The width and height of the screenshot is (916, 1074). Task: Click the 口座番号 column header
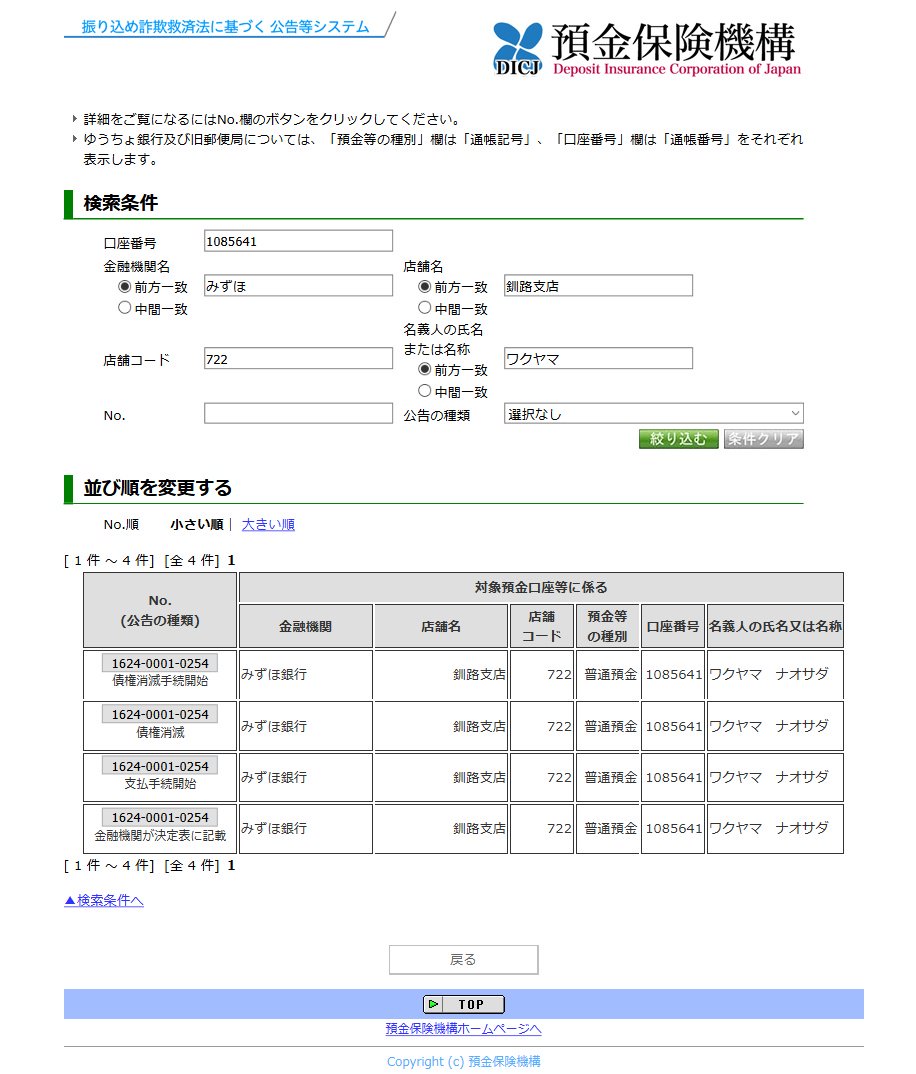pos(673,626)
